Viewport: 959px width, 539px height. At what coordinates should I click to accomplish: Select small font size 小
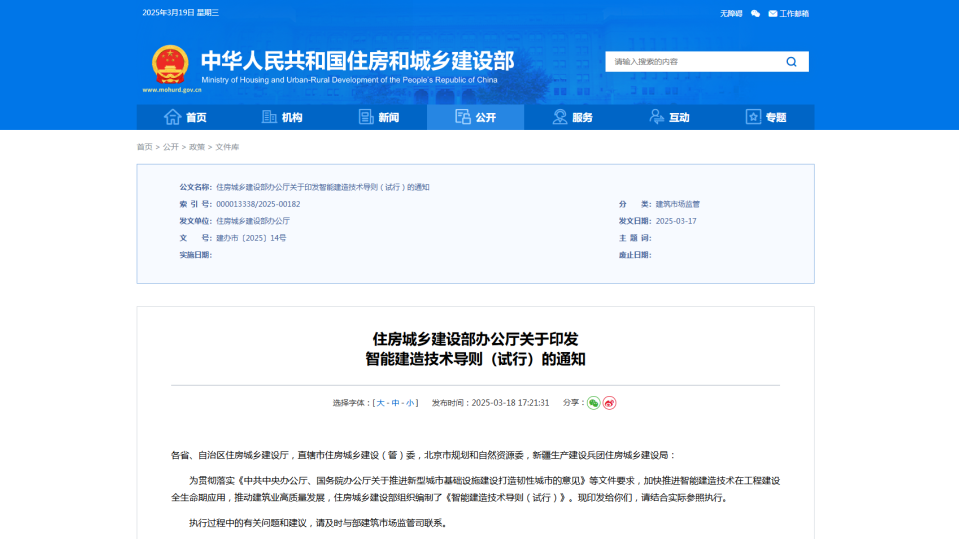coord(409,403)
